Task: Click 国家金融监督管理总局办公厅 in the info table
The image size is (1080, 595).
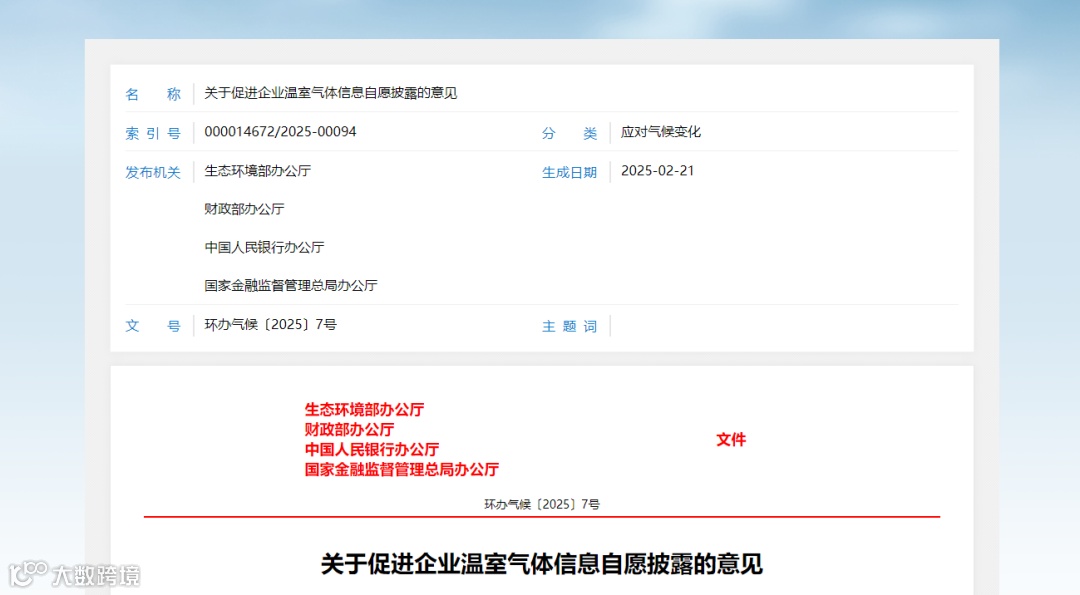Action: click(x=291, y=285)
